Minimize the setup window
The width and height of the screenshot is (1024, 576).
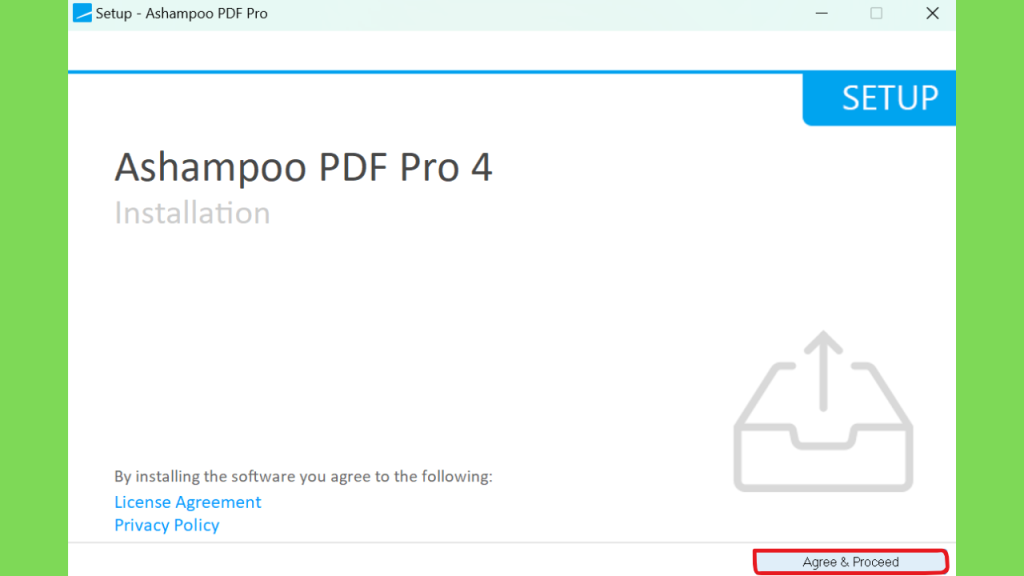[822, 13]
